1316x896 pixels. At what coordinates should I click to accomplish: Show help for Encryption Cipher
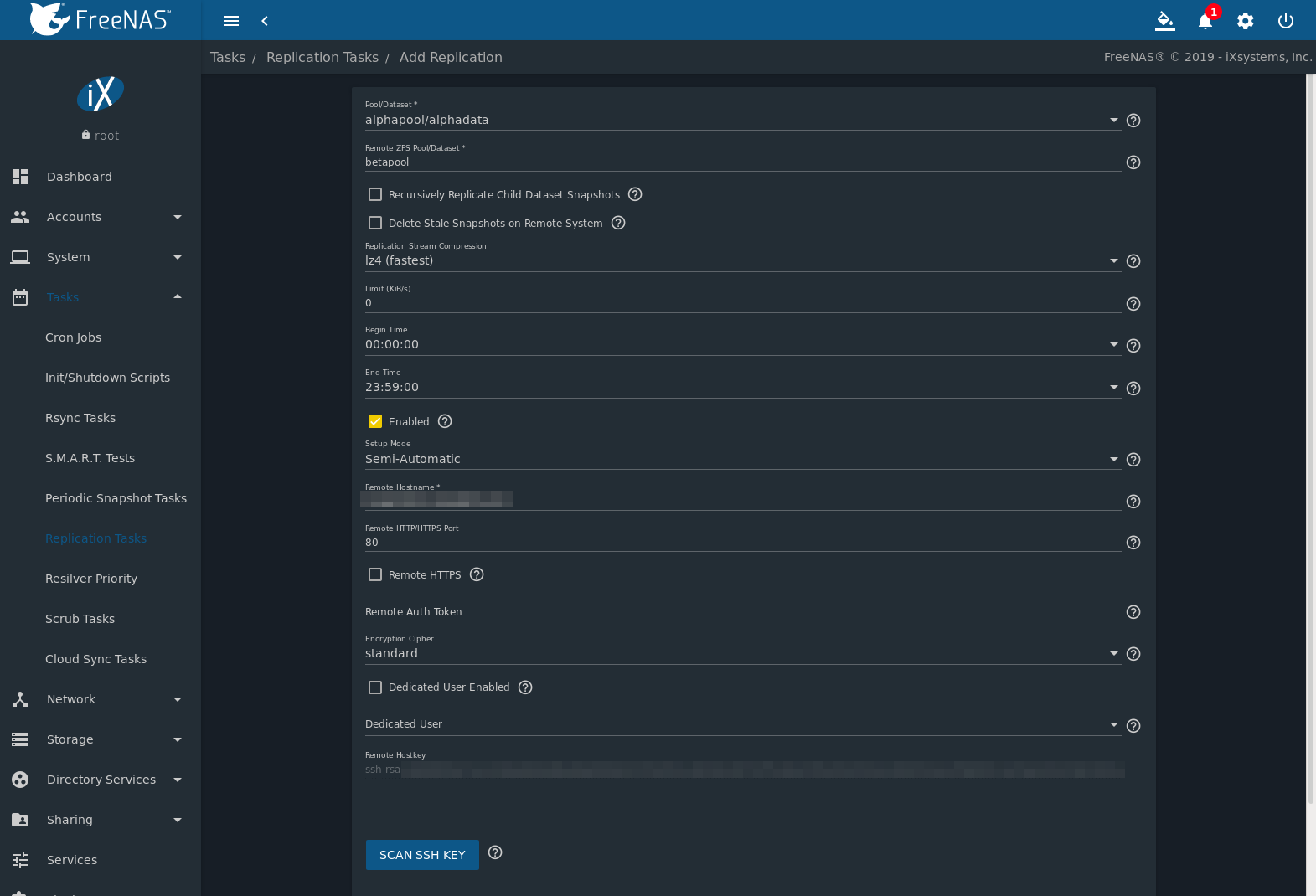pos(1133,654)
